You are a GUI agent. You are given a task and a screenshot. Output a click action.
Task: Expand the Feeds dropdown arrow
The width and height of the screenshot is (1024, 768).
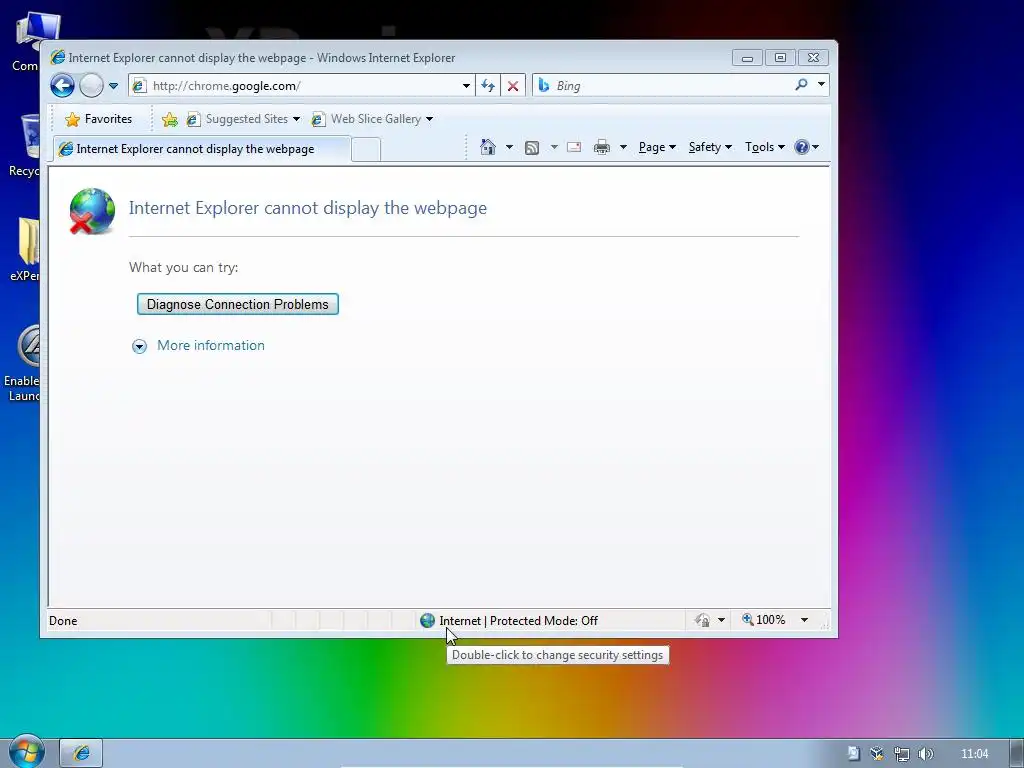[554, 147]
